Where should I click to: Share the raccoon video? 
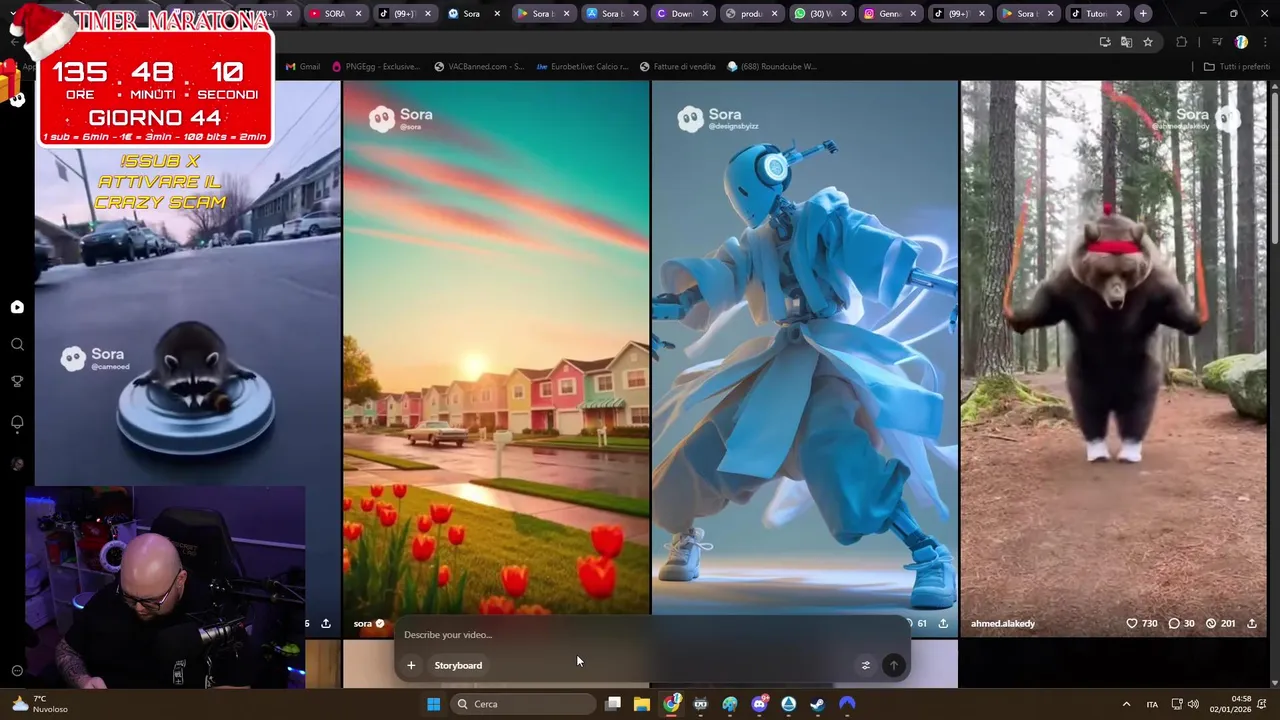[326, 623]
